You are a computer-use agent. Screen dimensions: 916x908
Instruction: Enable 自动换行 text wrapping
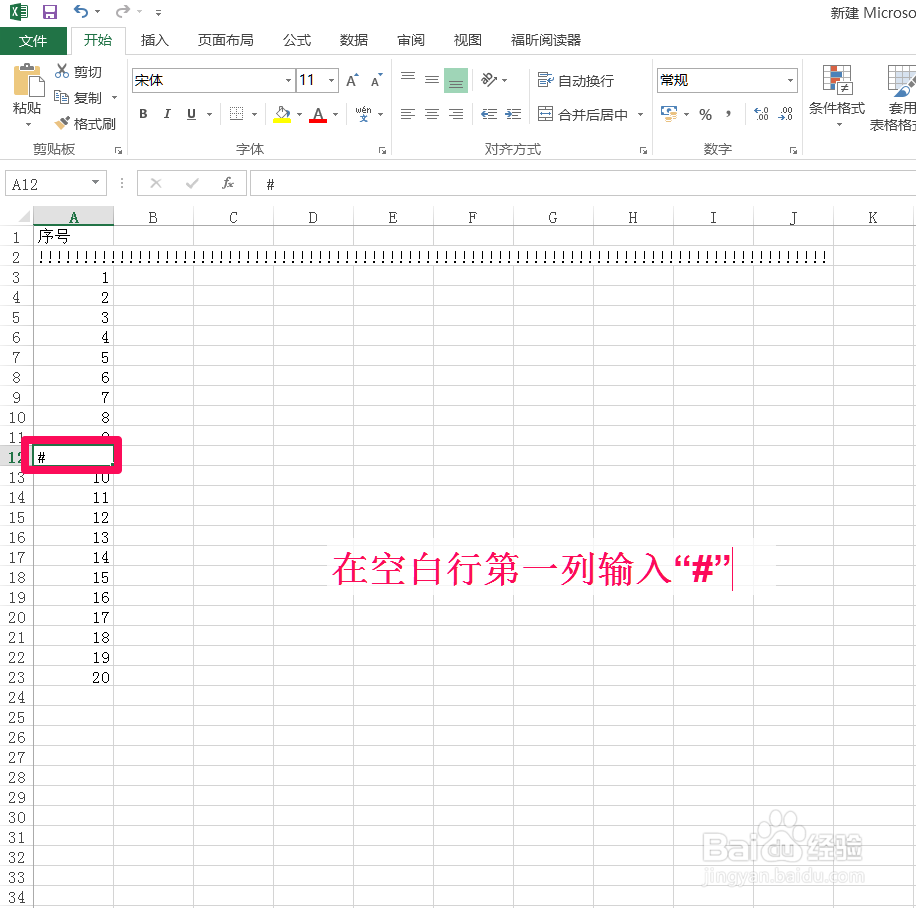[x=575, y=80]
